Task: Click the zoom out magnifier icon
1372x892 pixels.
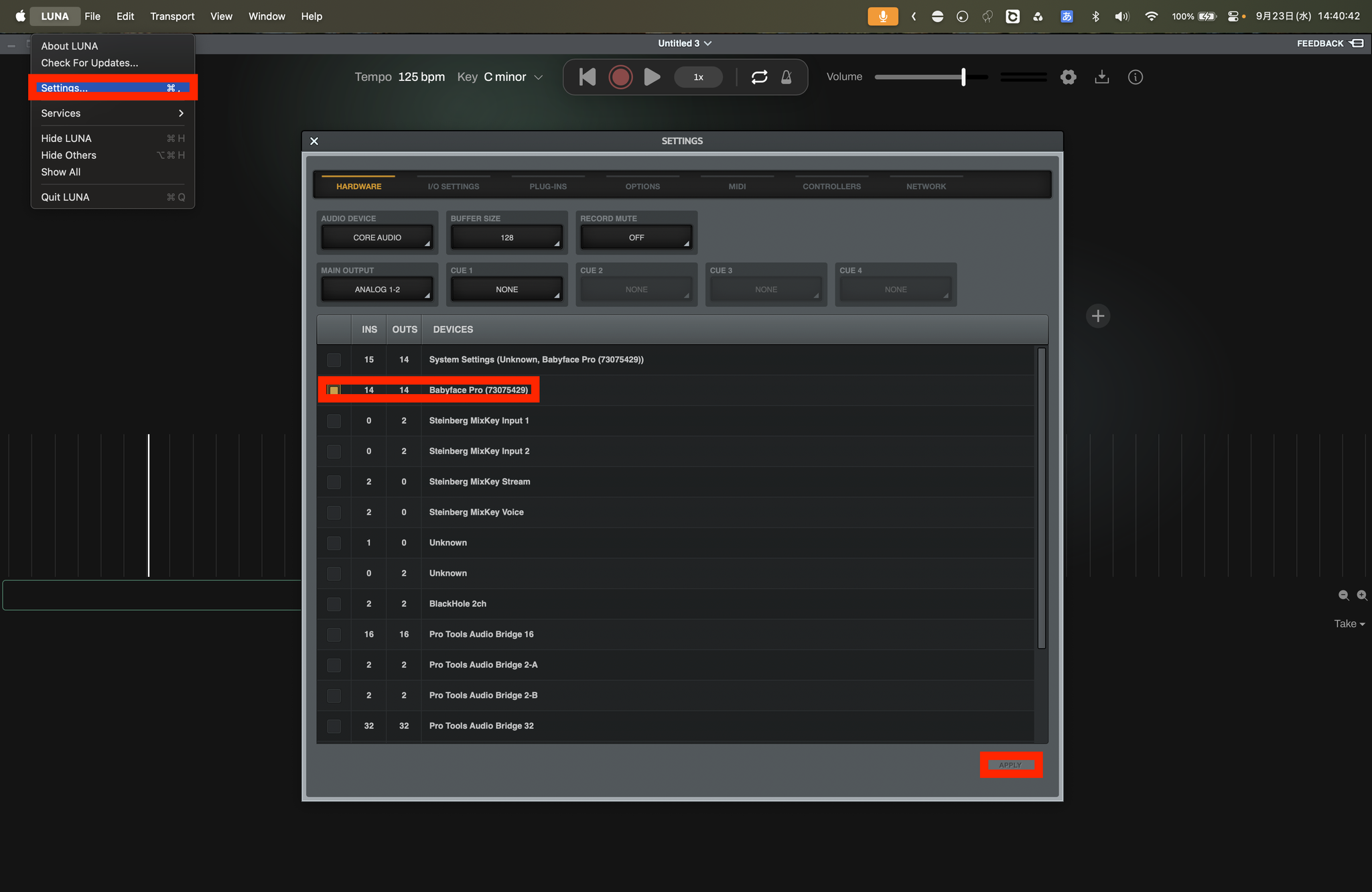Action: [x=1344, y=595]
